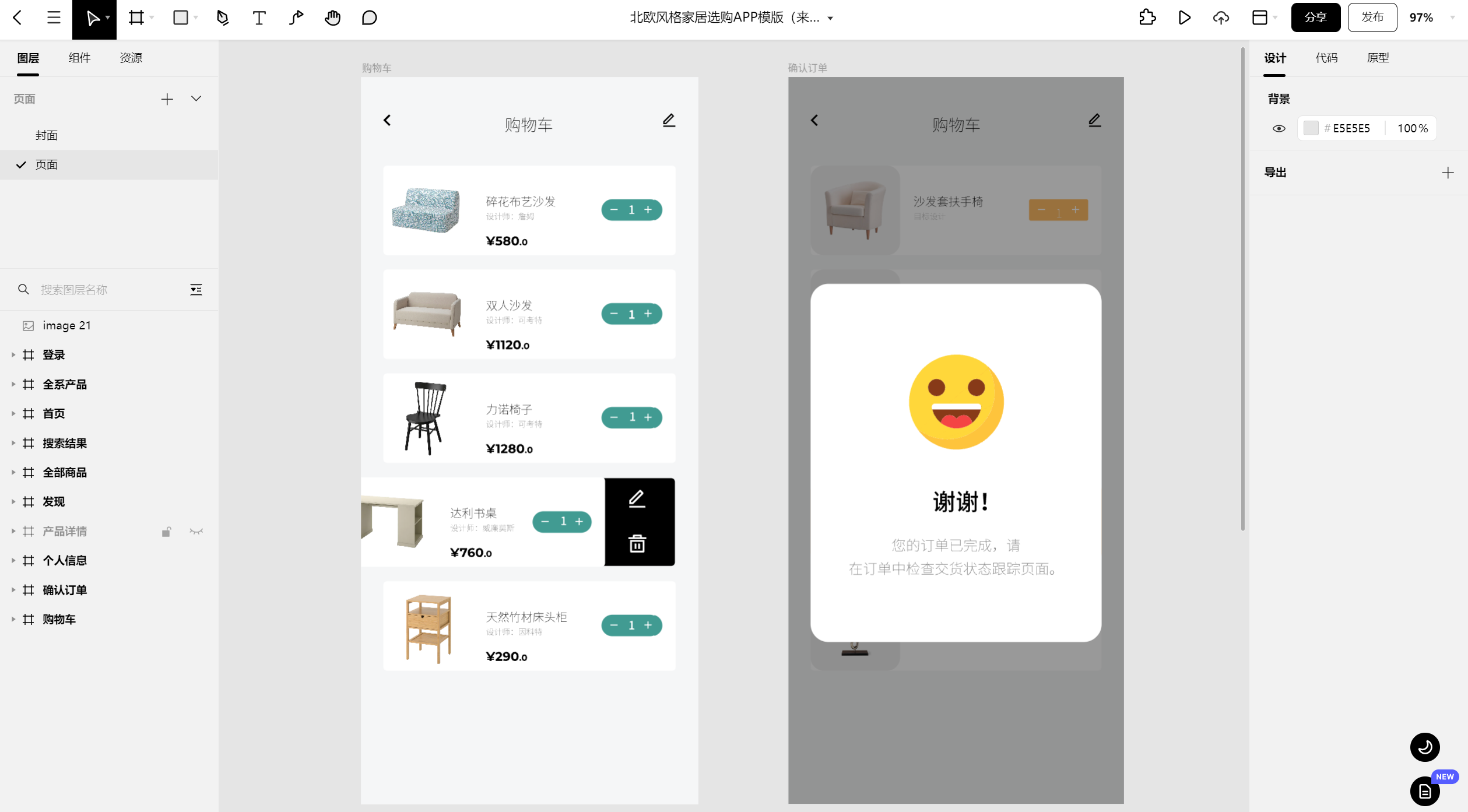The width and height of the screenshot is (1468, 812).
Task: Switch to the 代码 tab
Action: [1326, 58]
